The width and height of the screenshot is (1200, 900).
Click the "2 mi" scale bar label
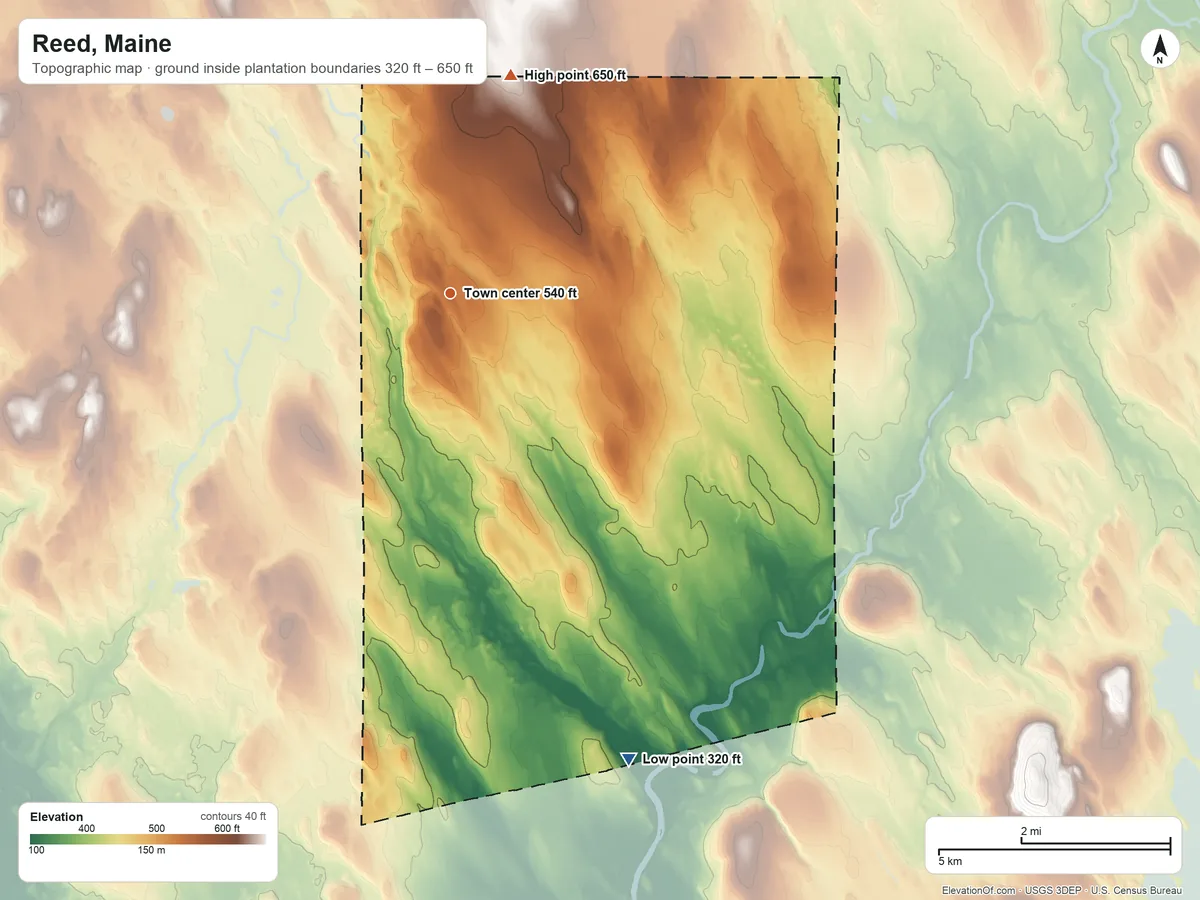pos(1031,831)
